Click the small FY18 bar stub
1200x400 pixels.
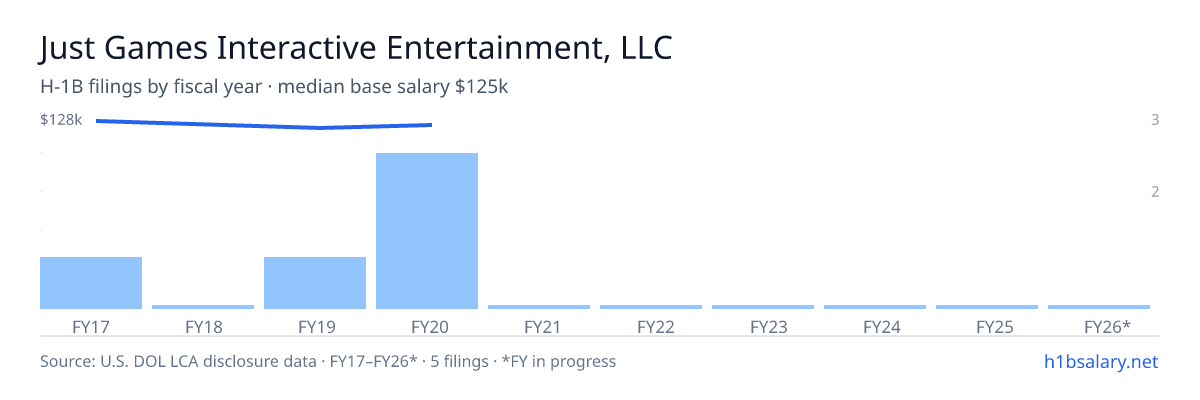[x=203, y=307]
